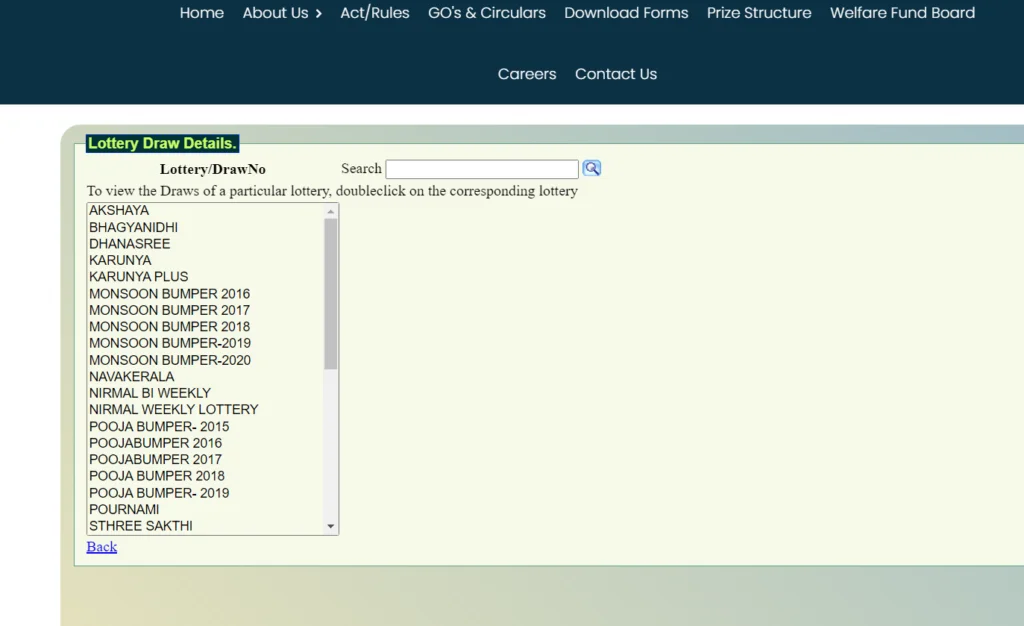Open the Download Forms page
The image size is (1024, 626).
click(626, 13)
